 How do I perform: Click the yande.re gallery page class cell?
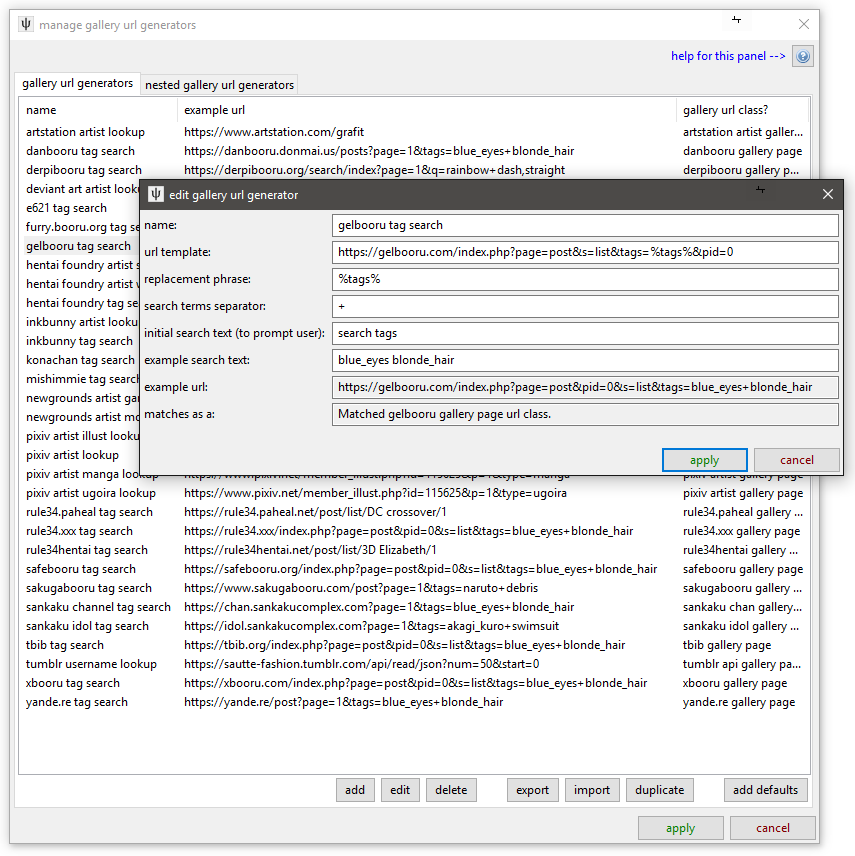click(739, 702)
